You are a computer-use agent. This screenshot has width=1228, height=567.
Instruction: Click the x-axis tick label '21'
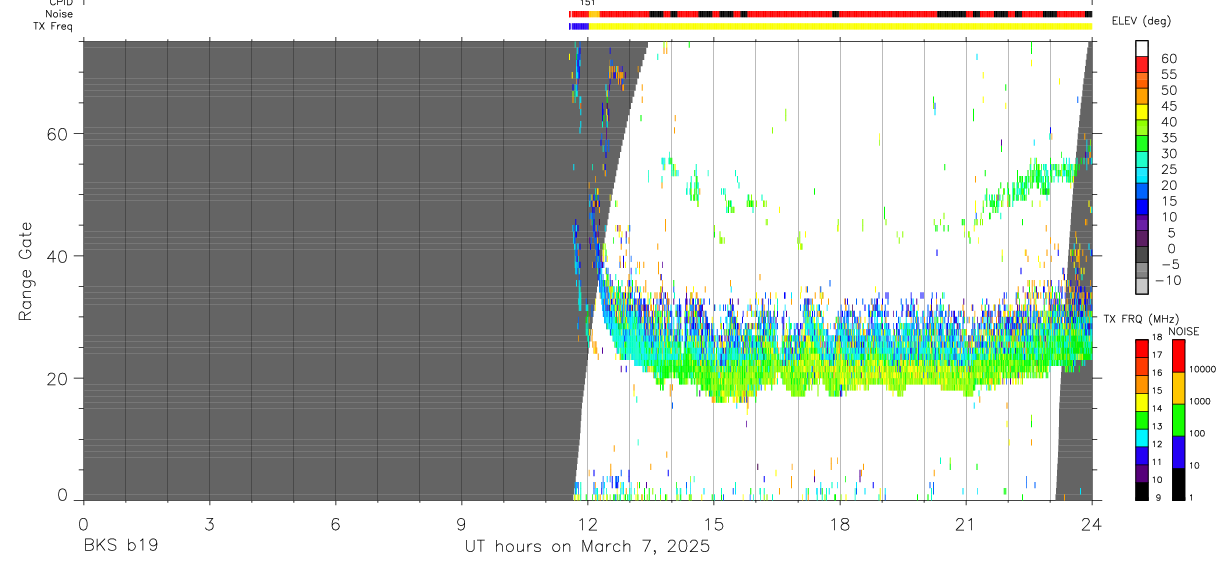966,523
